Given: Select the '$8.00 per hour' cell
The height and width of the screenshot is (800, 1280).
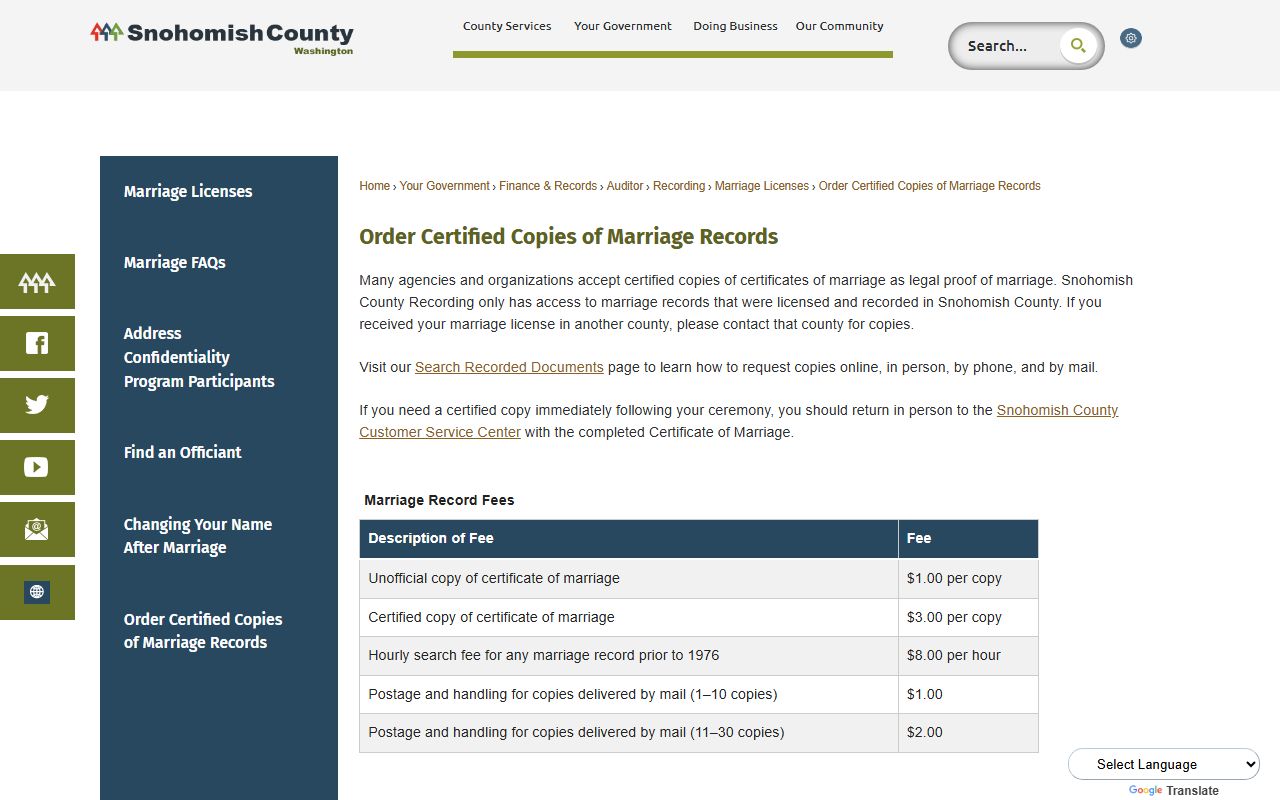Looking at the screenshot, I should 968,656.
